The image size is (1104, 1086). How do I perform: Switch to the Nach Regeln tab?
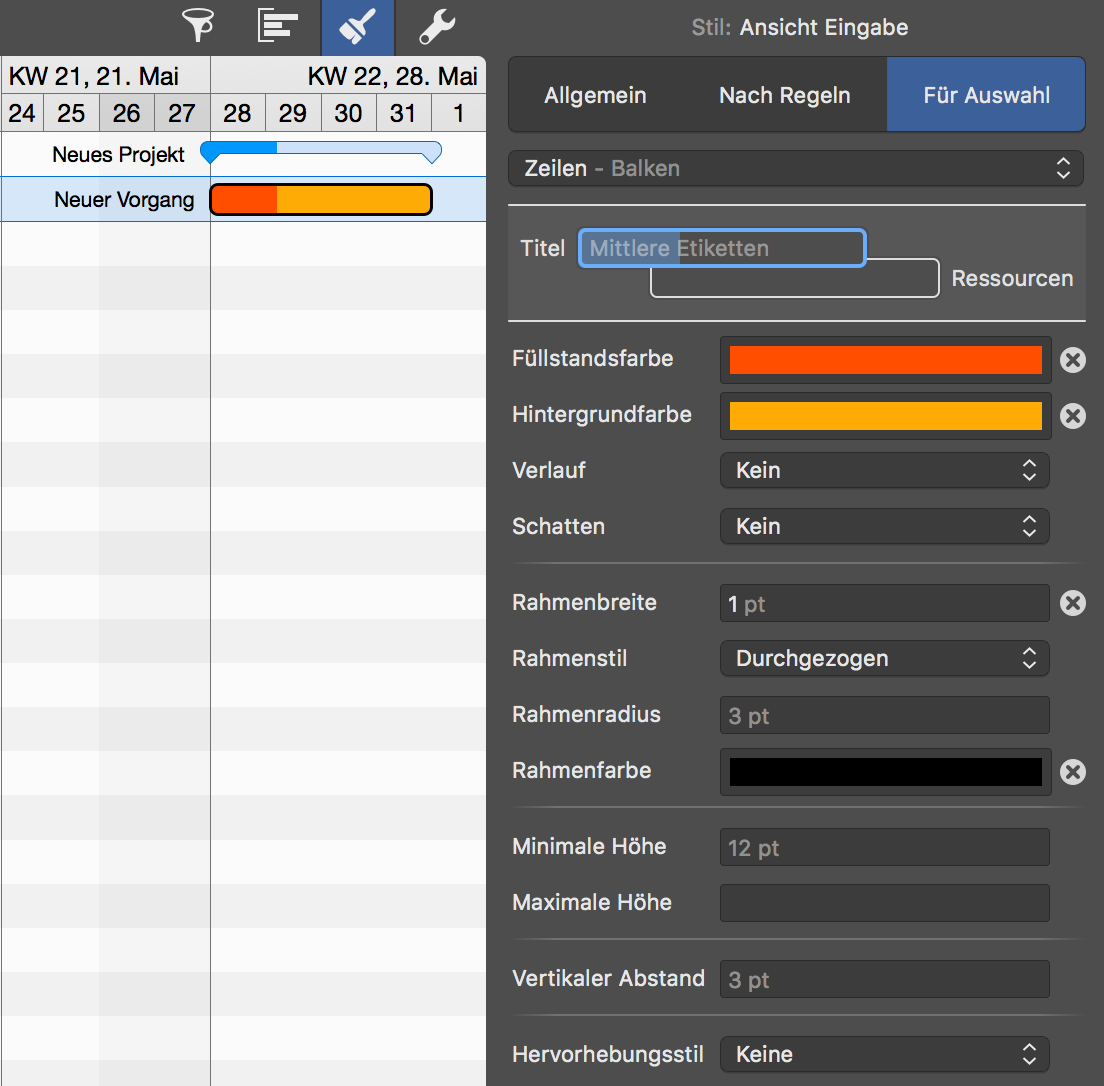coord(785,96)
